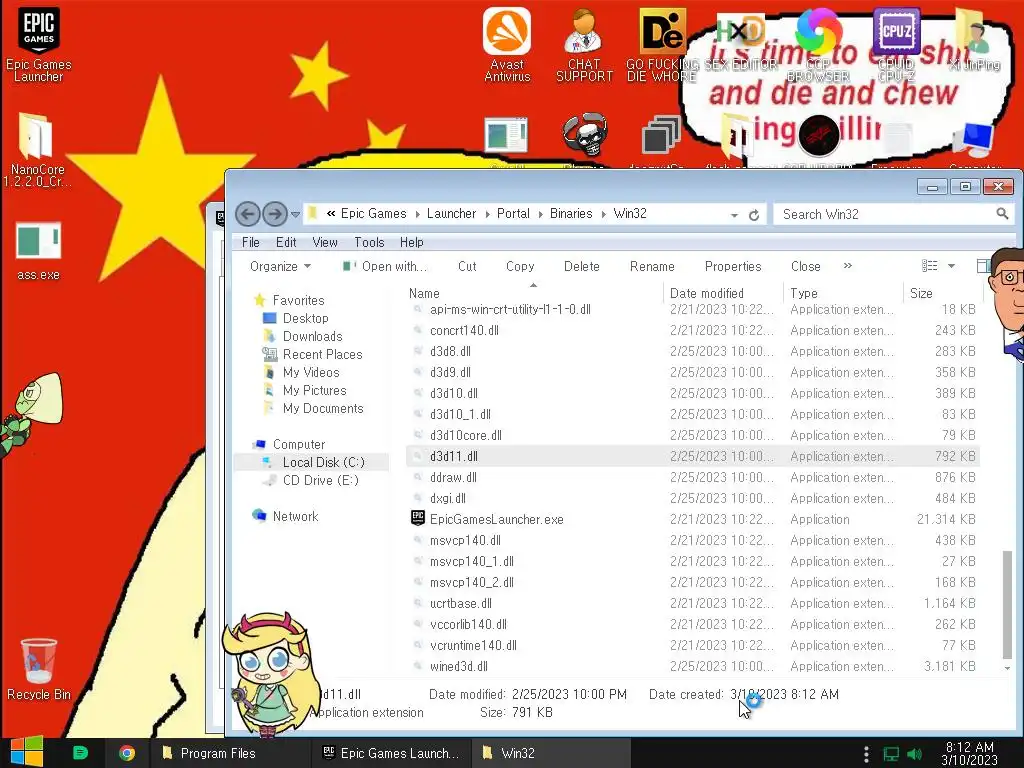
Task: Click the Windows Start button
Action: (27, 752)
